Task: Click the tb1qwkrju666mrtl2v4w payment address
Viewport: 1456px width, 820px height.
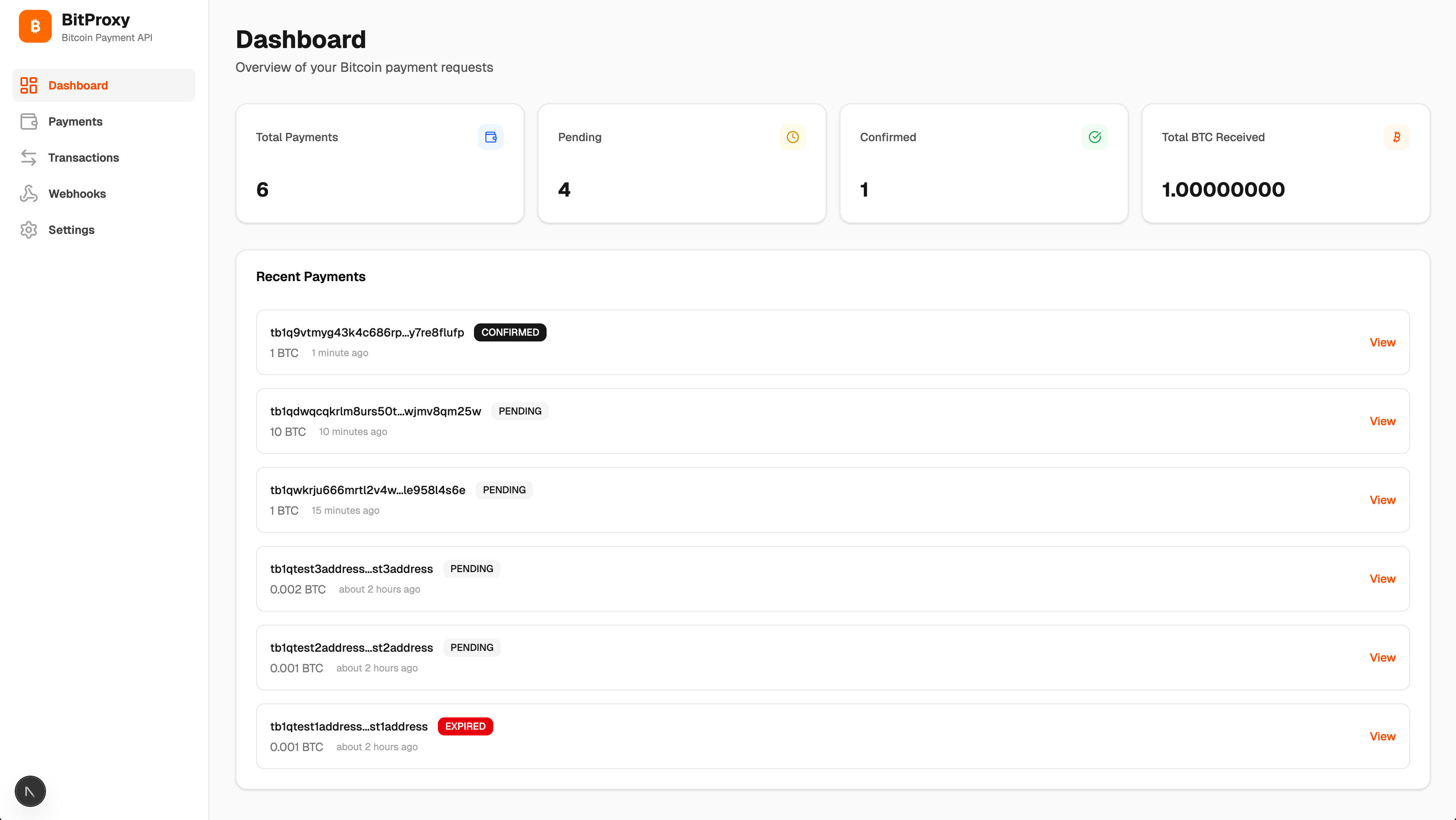Action: tap(367, 490)
